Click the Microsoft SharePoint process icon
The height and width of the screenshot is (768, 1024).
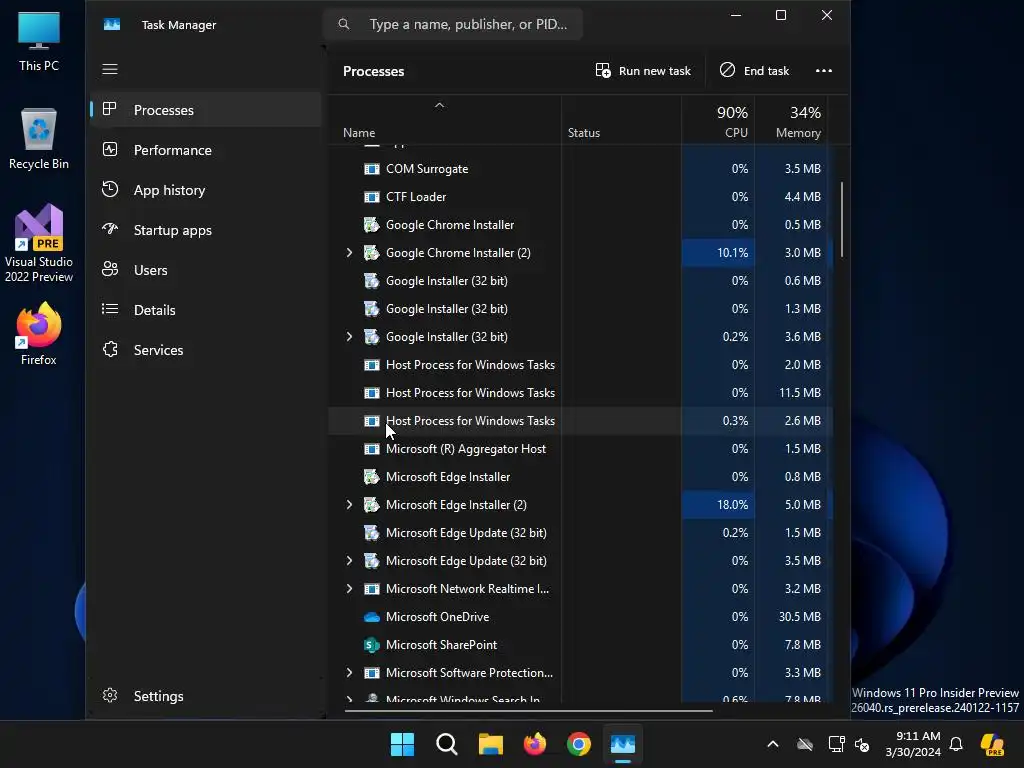tap(372, 645)
